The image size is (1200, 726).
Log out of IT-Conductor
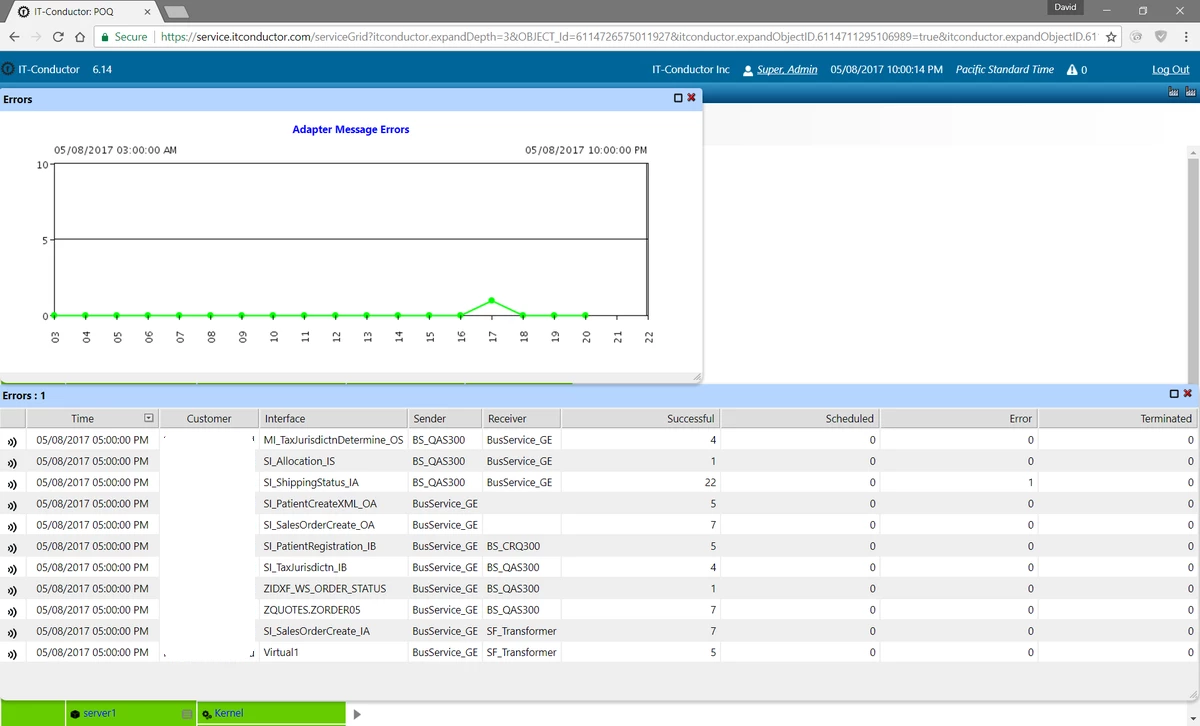click(1170, 70)
